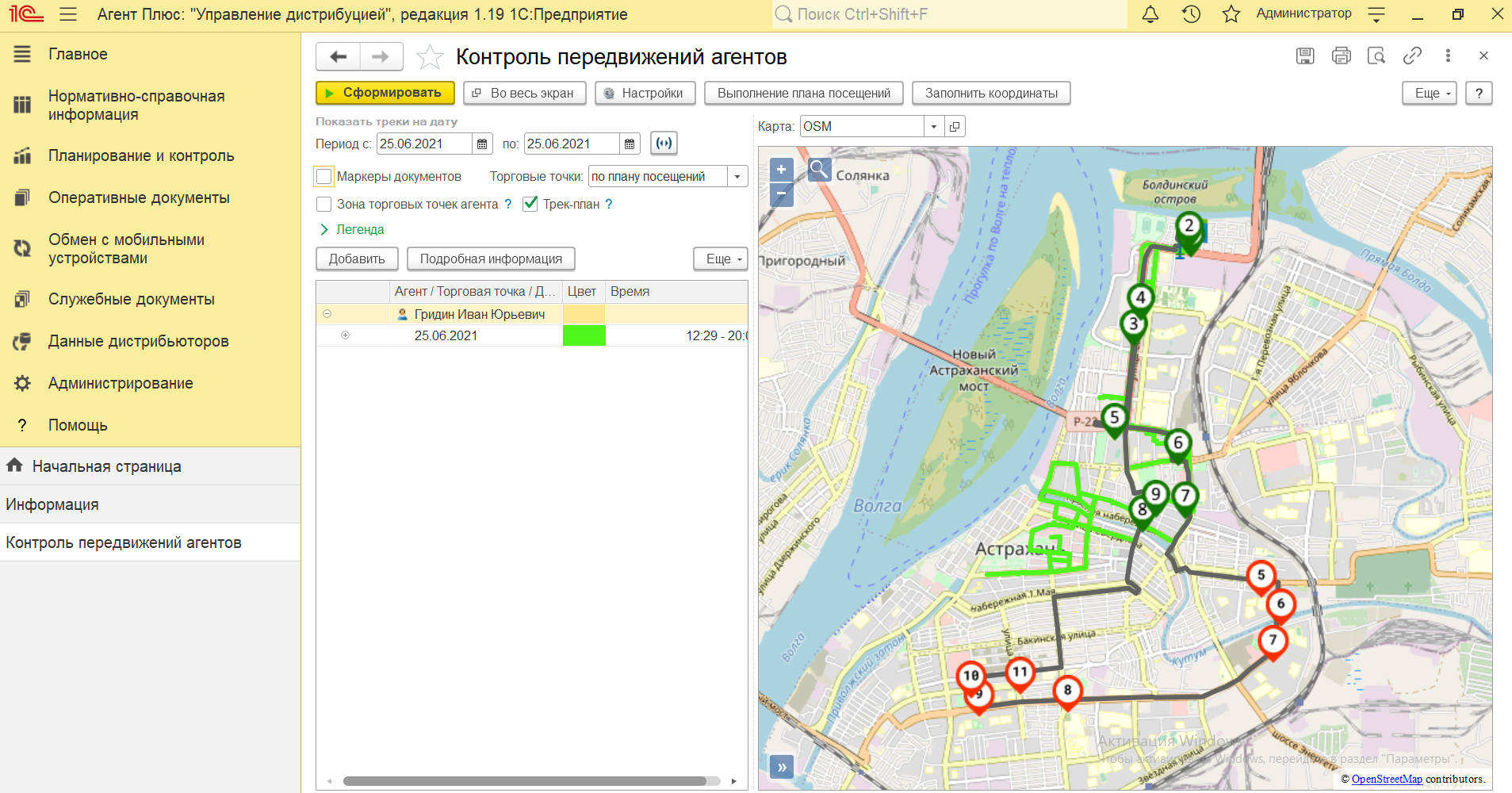Screen dimensions: 1512x793
Task: Click the global search field
Action: 950,14
